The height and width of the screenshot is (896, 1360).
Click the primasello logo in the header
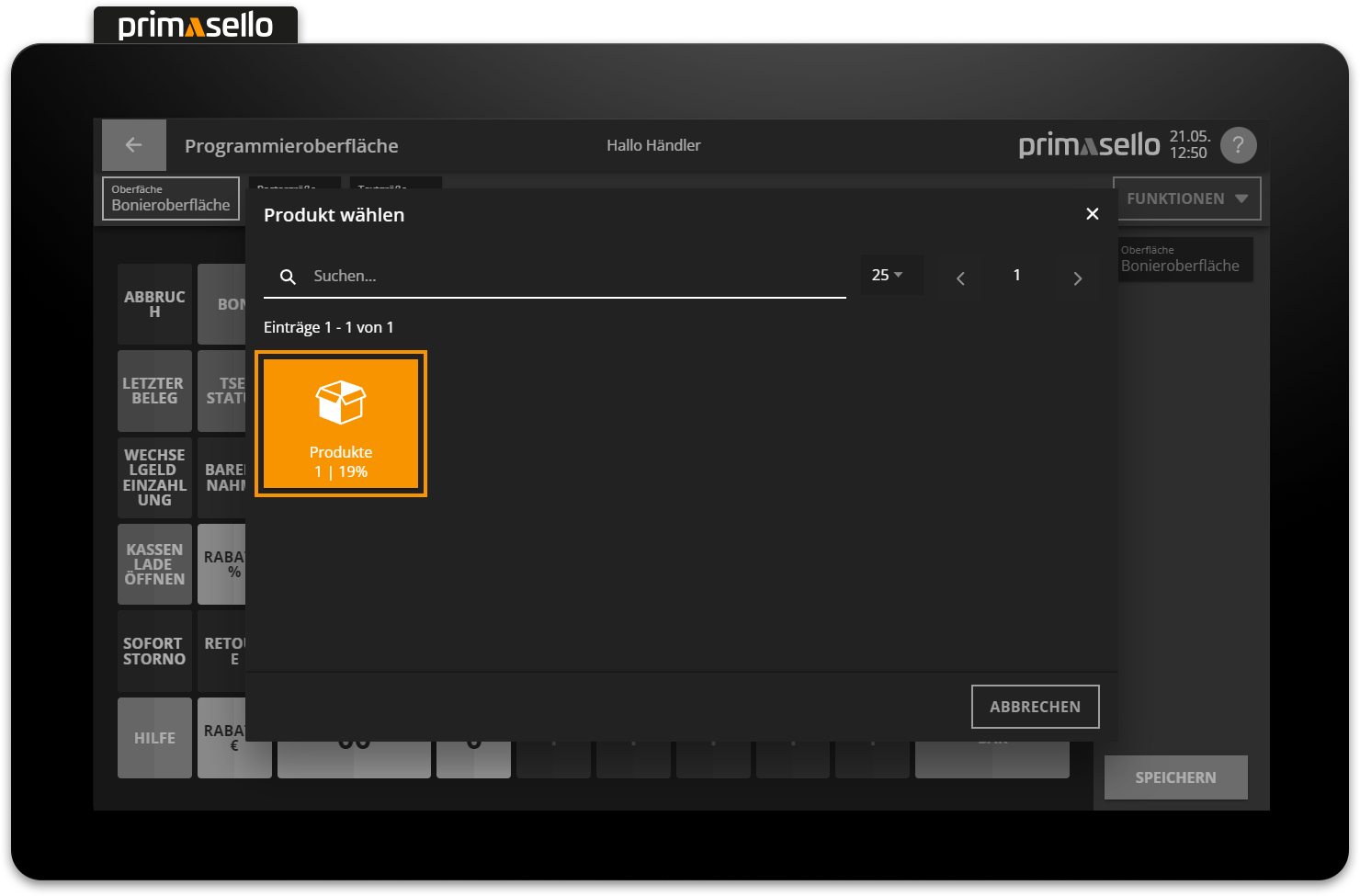(x=1089, y=144)
